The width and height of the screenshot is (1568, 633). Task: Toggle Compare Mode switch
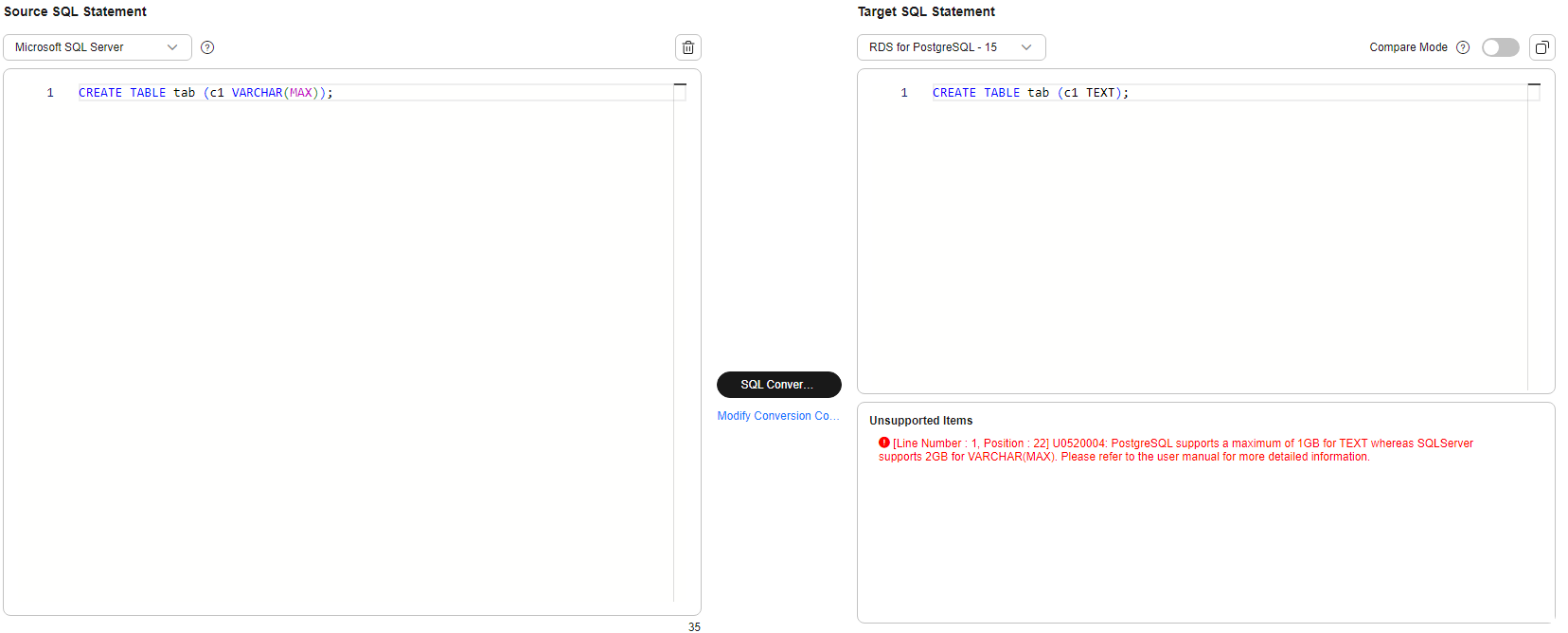[x=1501, y=47]
